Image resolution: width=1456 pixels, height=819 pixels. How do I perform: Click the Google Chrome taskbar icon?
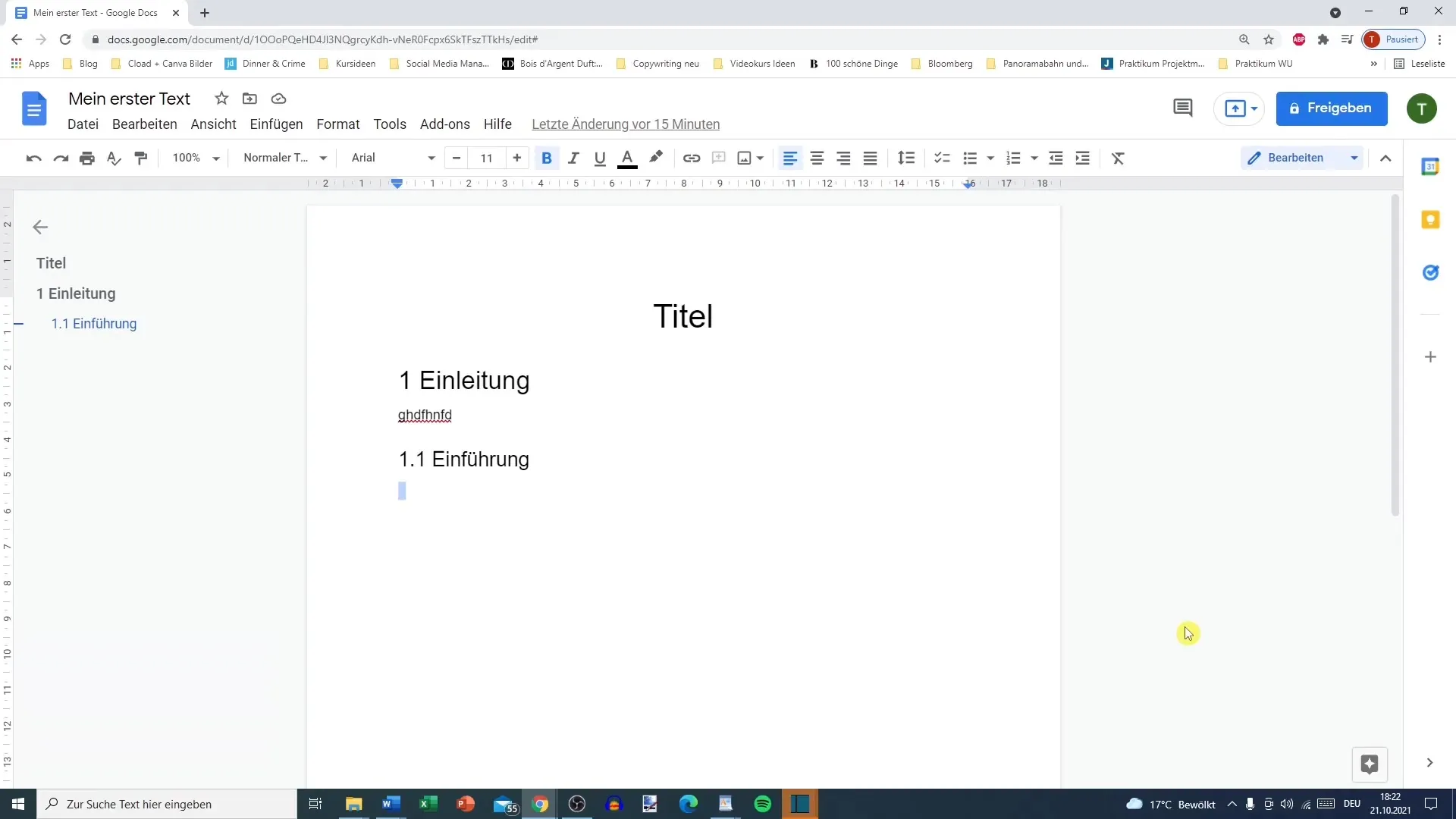tap(540, 803)
